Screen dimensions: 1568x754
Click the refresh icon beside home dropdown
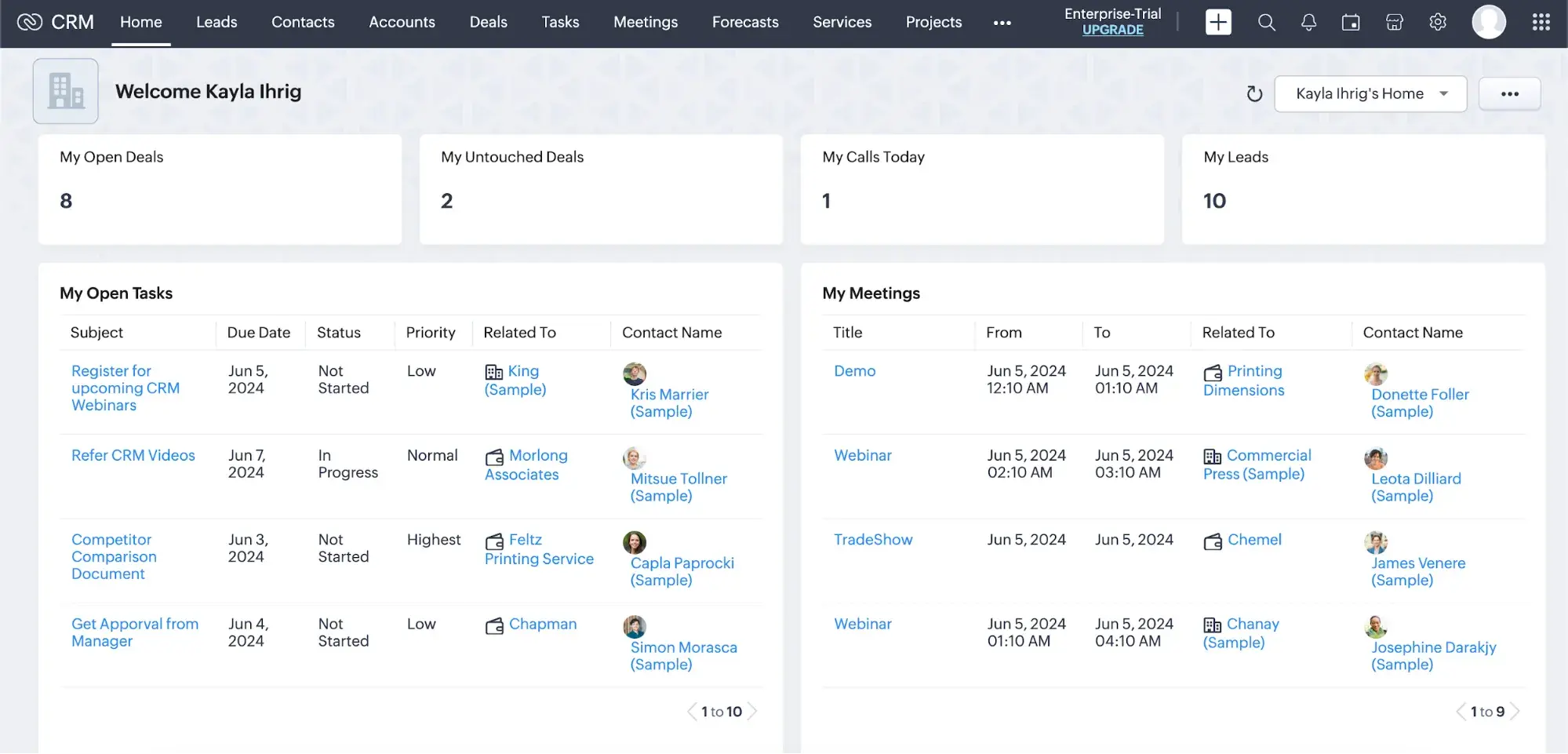point(1254,94)
